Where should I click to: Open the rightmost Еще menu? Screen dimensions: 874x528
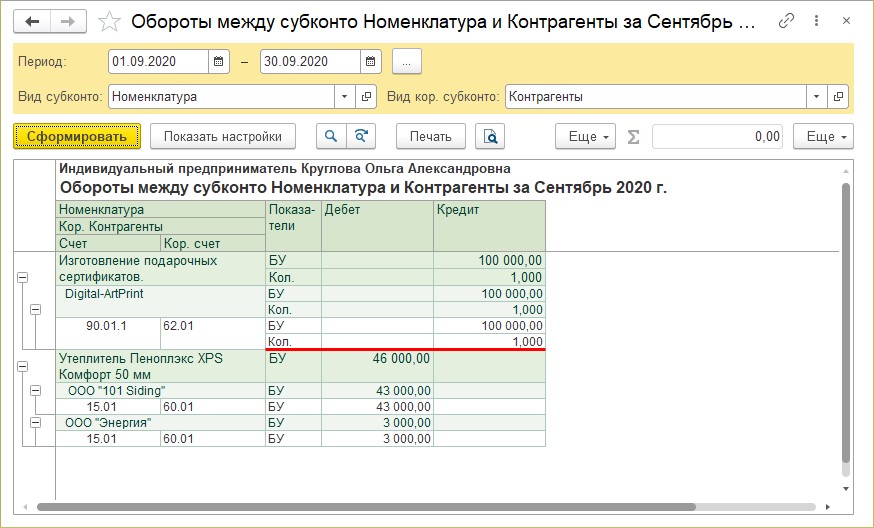click(822, 136)
